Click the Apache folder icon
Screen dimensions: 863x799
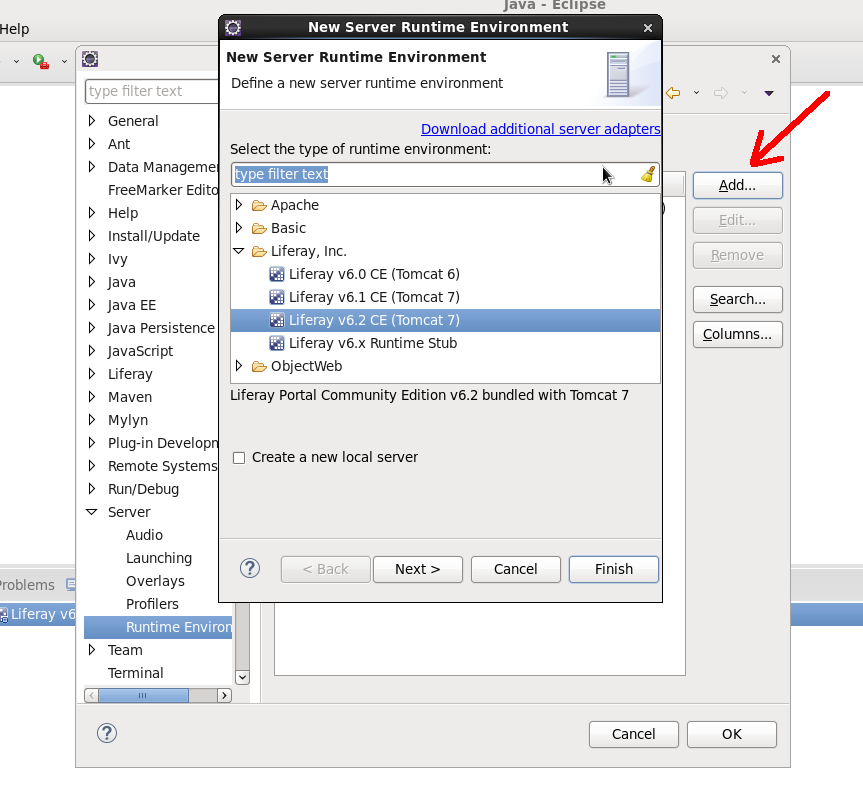click(x=259, y=205)
